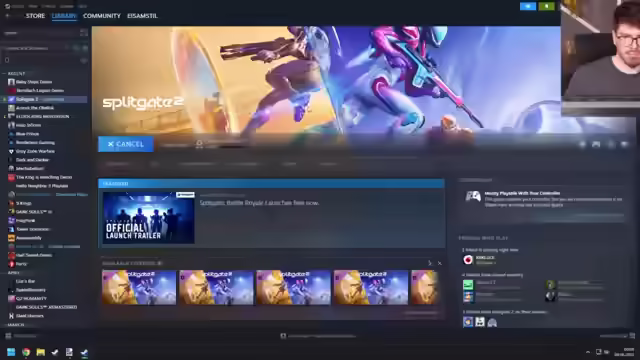Click the active Steam taskbar icon
The height and width of the screenshot is (360, 640).
(84, 352)
